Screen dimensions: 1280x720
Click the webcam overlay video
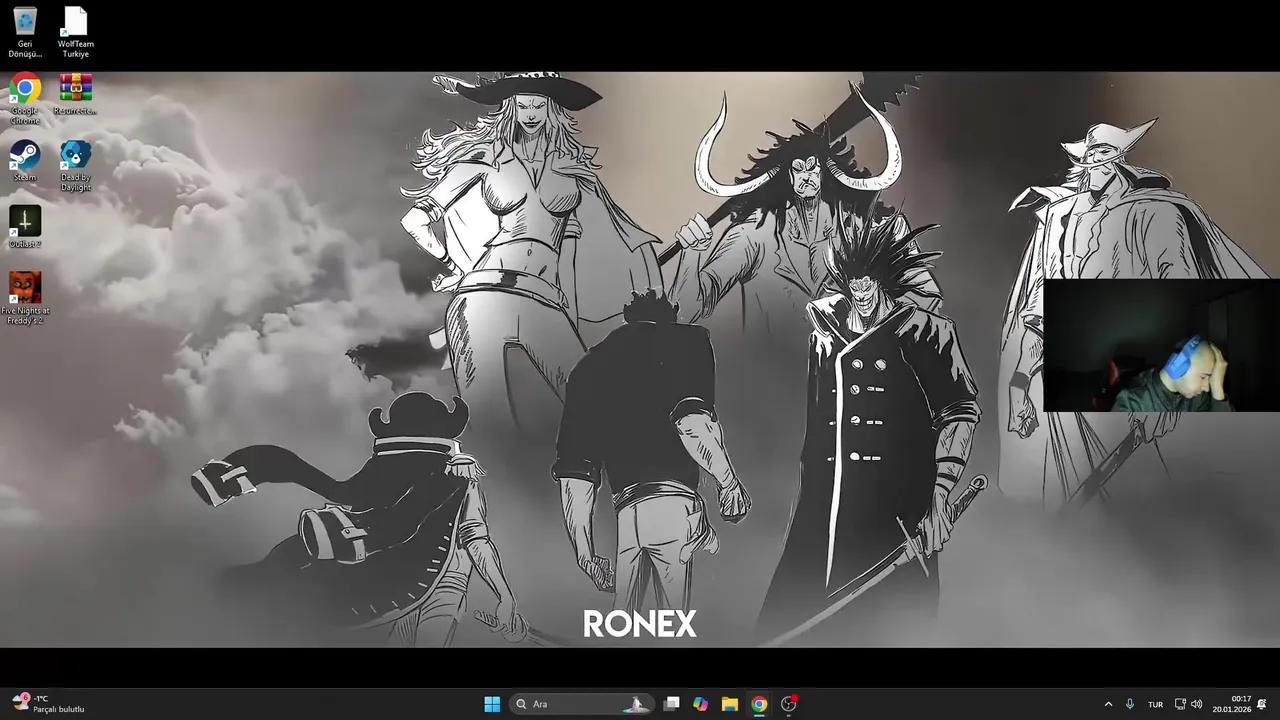(1161, 346)
